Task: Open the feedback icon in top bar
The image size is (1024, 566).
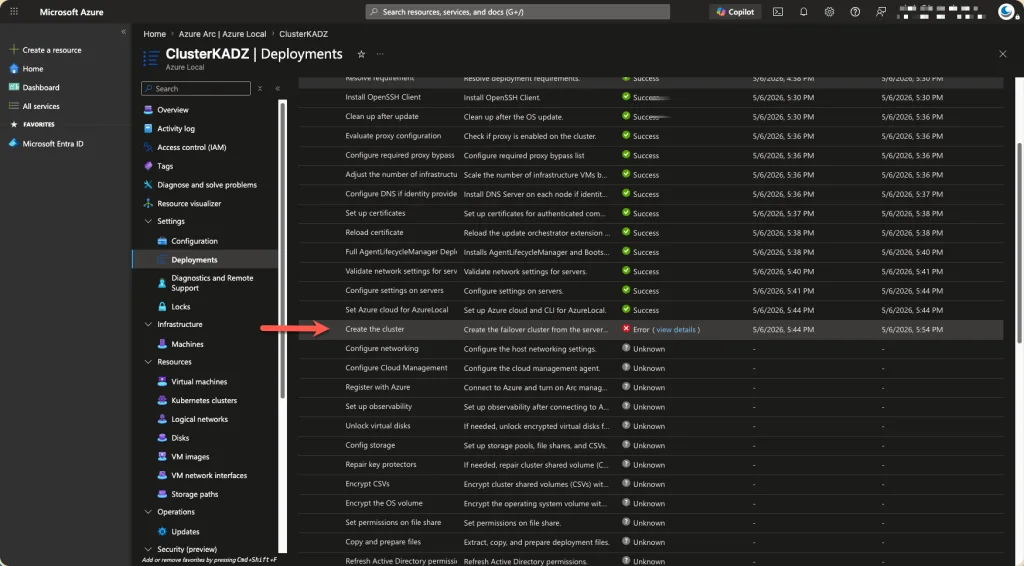Action: pyautogui.click(x=881, y=12)
